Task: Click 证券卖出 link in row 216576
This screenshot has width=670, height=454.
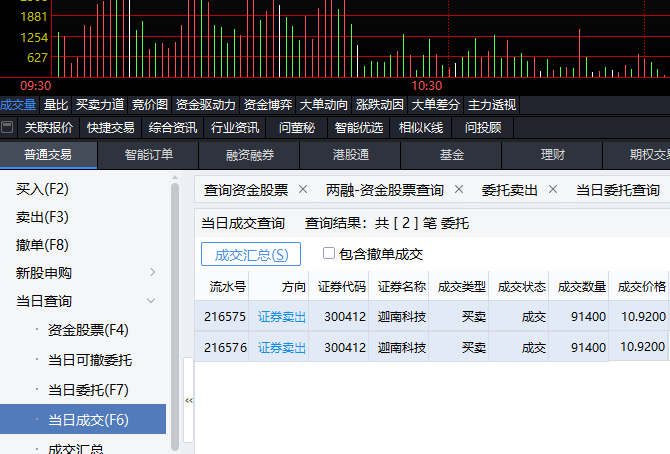Action: (282, 348)
